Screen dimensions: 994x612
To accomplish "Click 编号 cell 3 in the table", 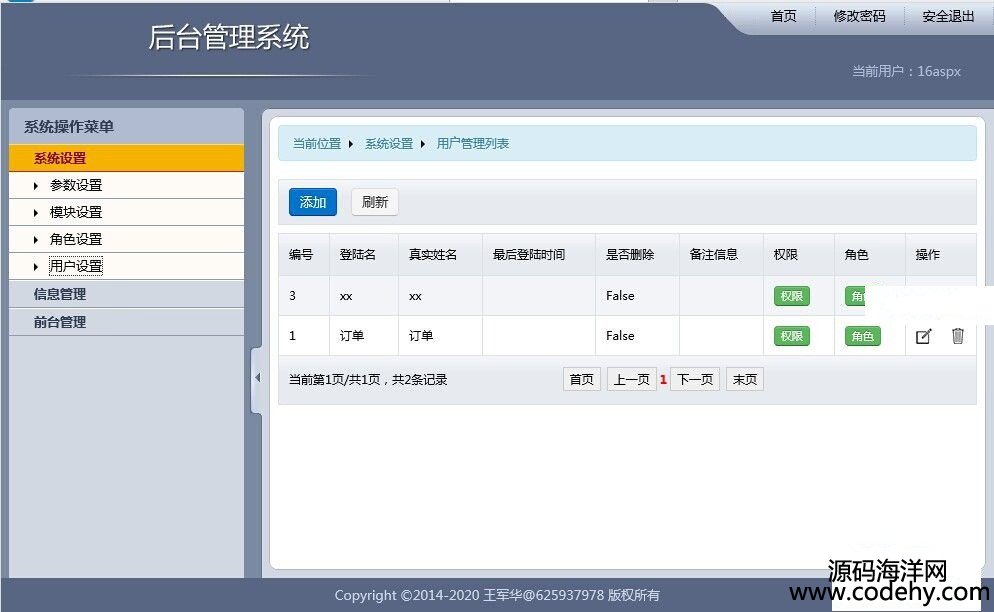I will (x=292, y=296).
